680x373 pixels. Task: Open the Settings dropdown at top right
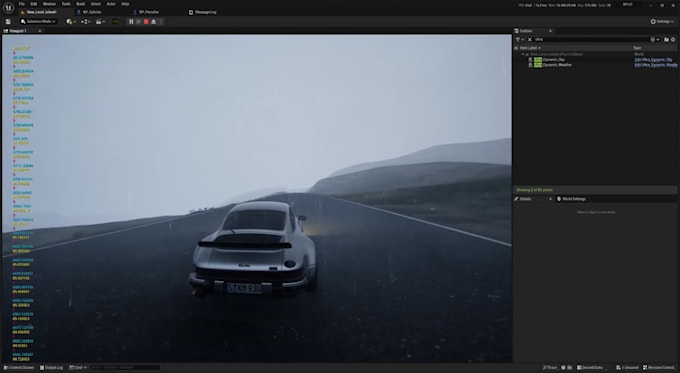(x=662, y=21)
